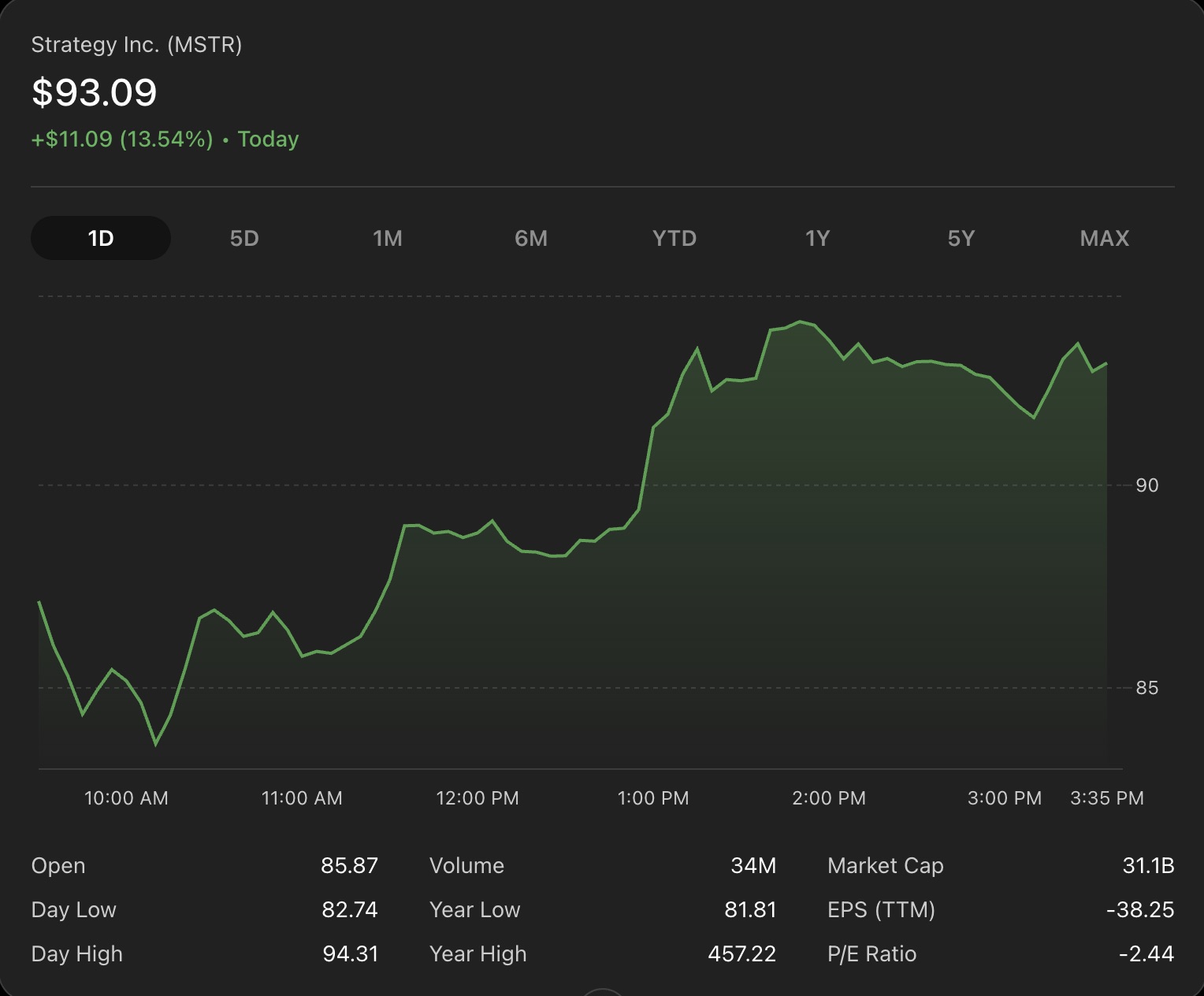The height and width of the screenshot is (996, 1204).
Task: Click the Volume value 34M
Action: [754, 865]
